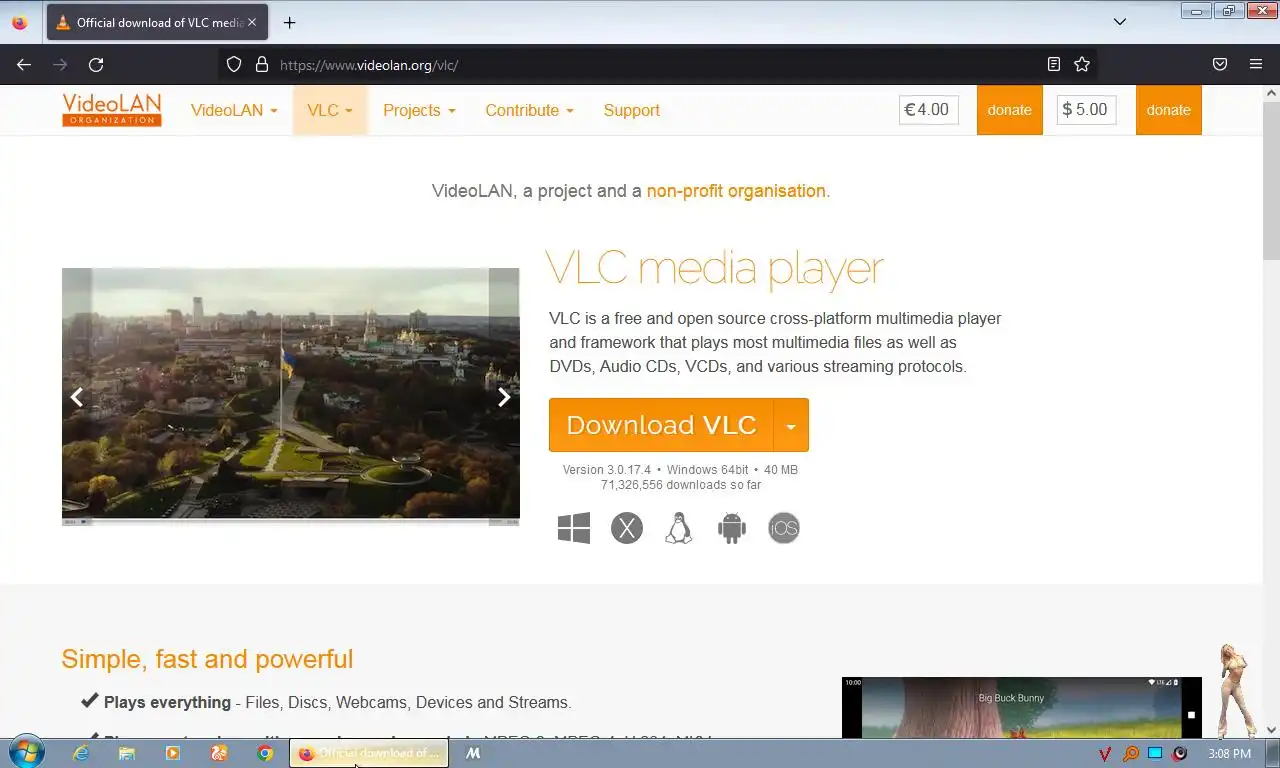Viewport: 1280px width, 768px height.
Task: Click the VideoLAN Organization logo
Action: point(112,110)
